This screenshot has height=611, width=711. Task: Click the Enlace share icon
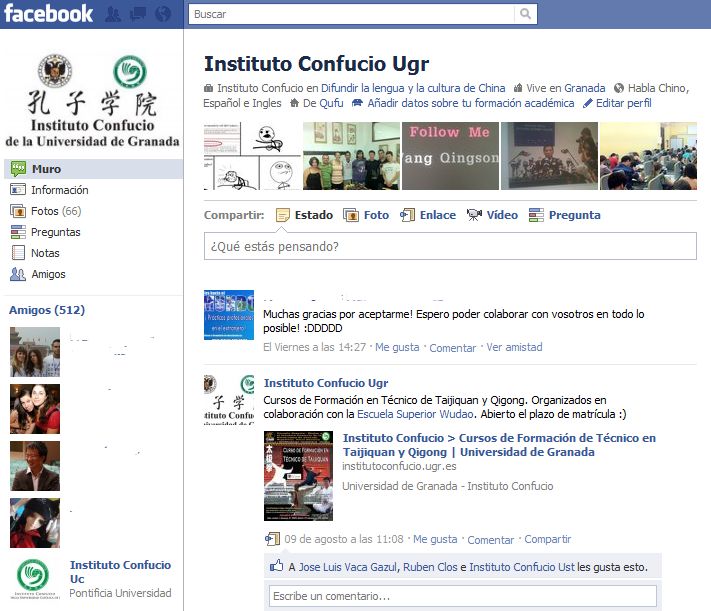tap(407, 215)
